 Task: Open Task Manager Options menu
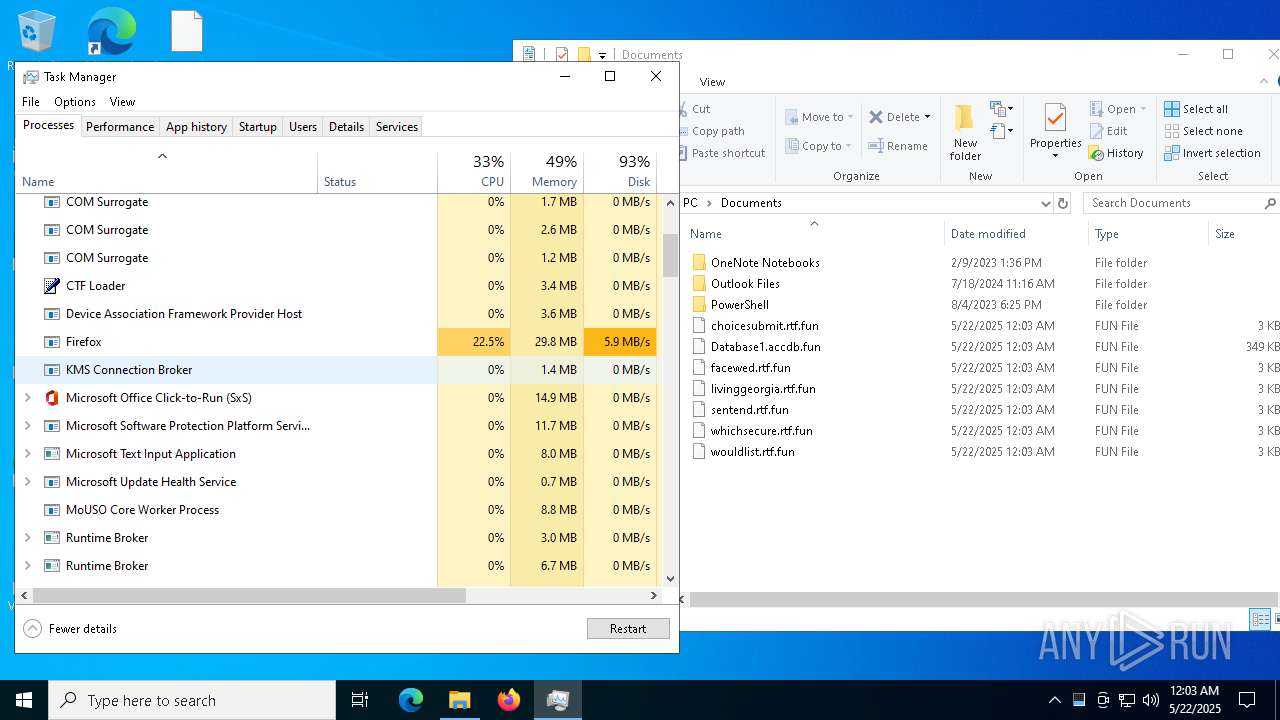coord(75,102)
